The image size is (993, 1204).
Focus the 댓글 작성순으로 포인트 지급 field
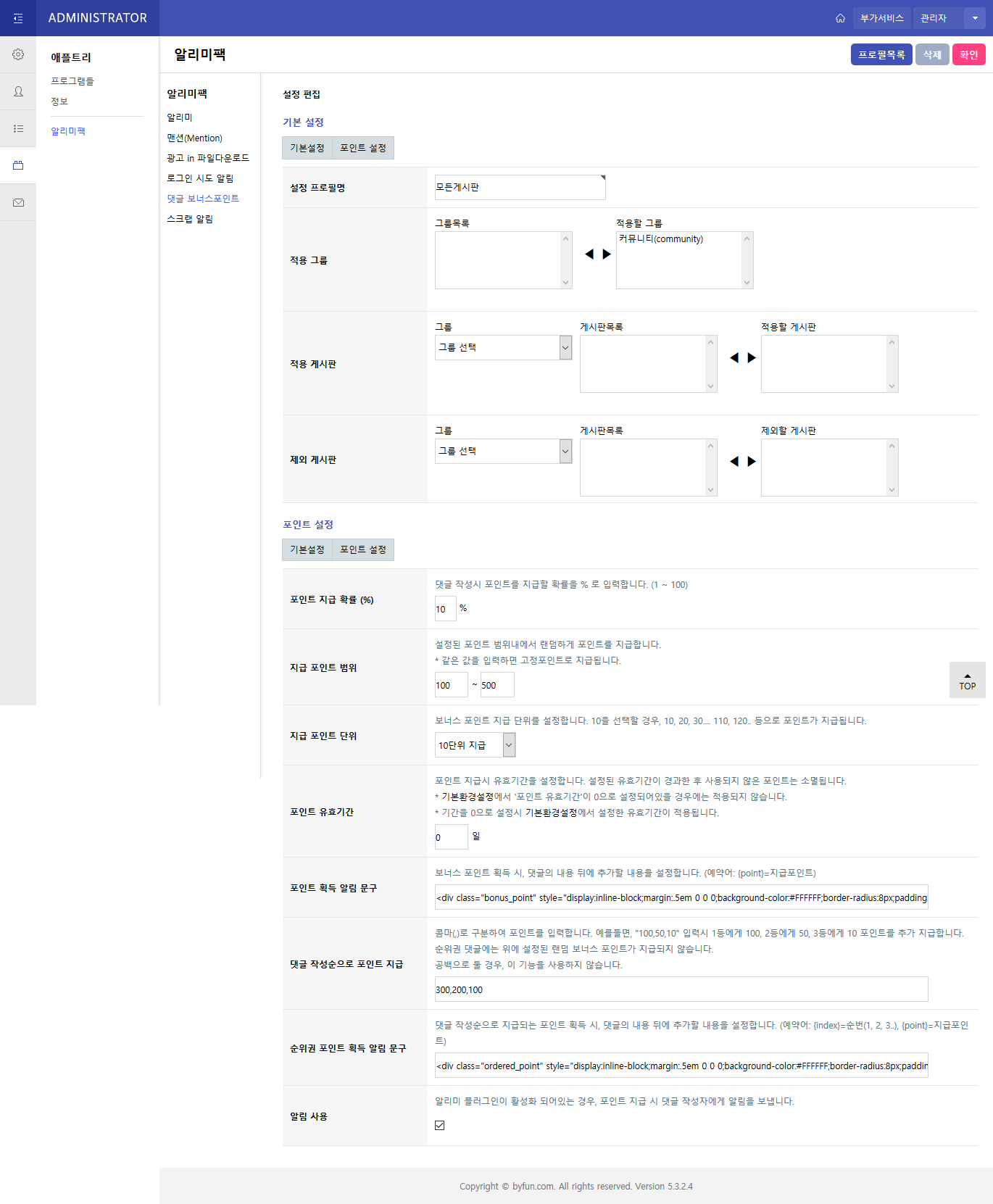pyautogui.click(x=681, y=989)
